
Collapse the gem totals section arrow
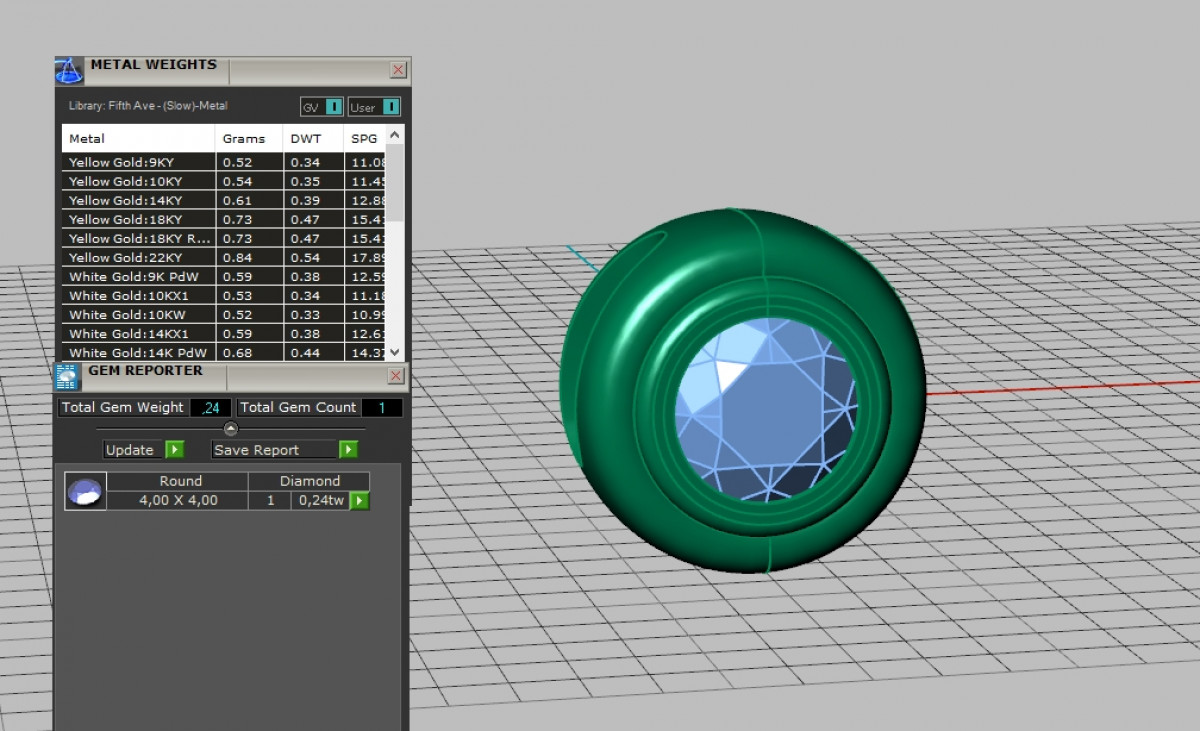point(231,428)
